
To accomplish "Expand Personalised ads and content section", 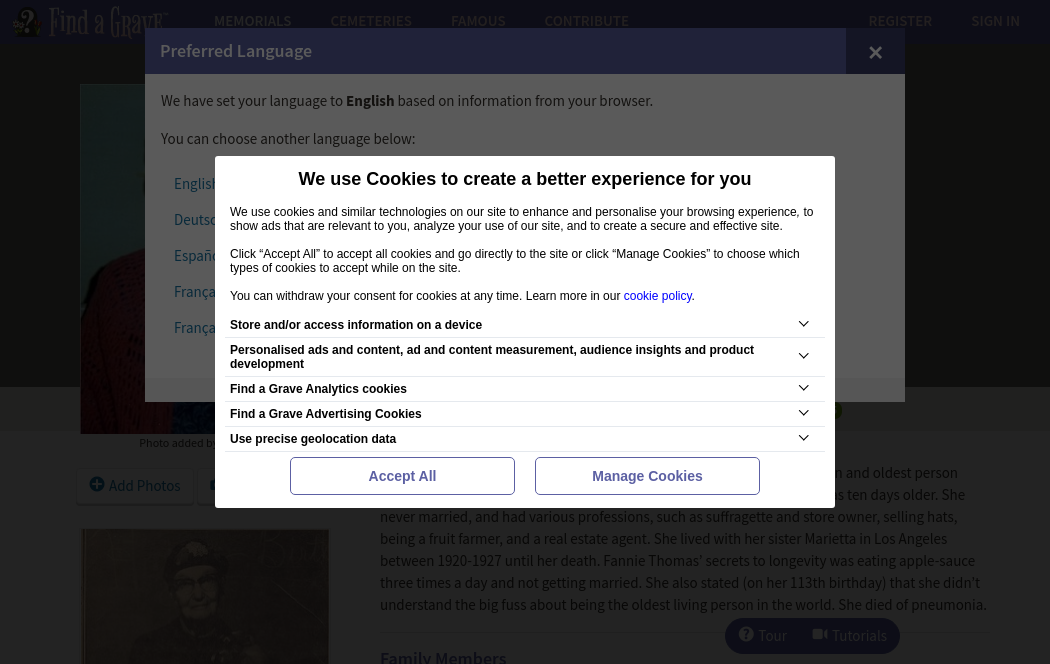I will (803, 357).
